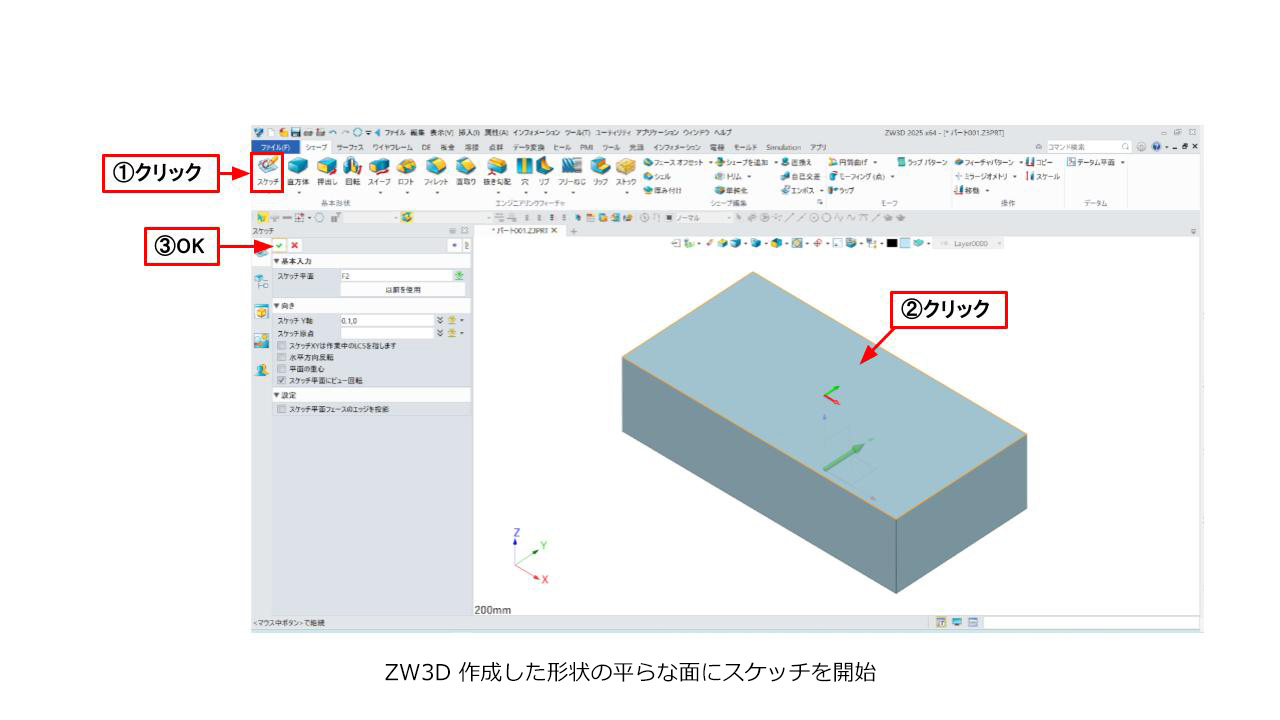Choose the ストック (Stock) tool
This screenshot has height=720, width=1280.
pyautogui.click(x=626, y=172)
